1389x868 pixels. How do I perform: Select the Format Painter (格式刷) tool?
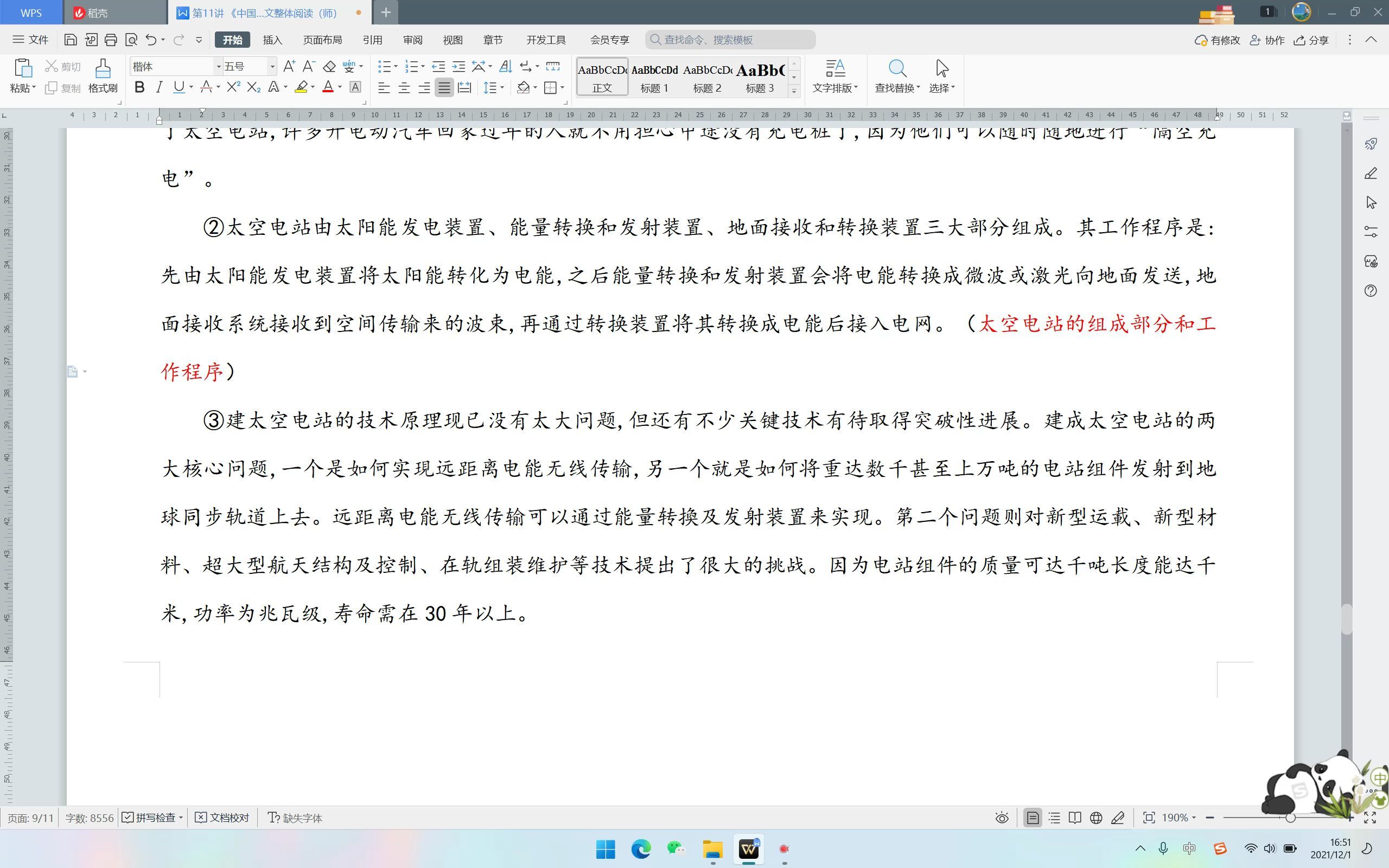click(103, 75)
